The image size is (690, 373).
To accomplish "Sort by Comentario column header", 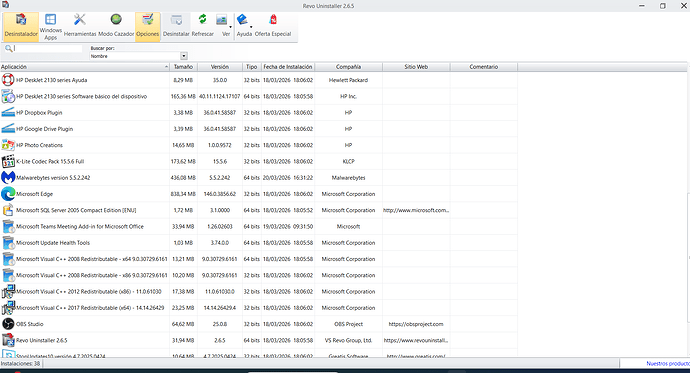I will click(484, 67).
